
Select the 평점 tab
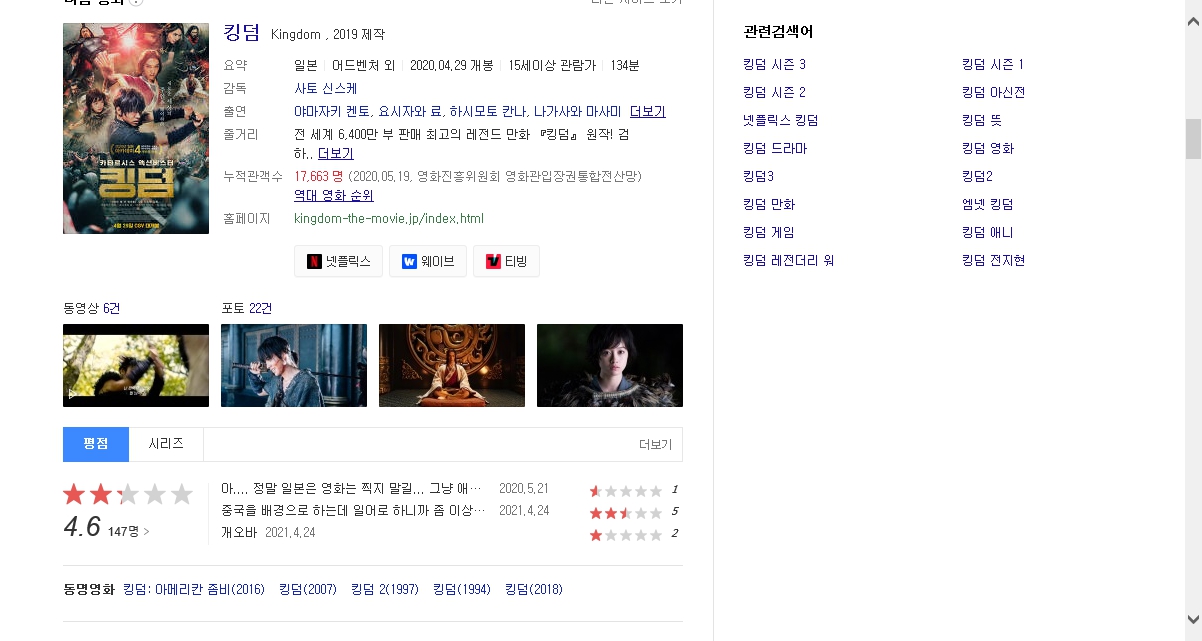pyautogui.click(x=96, y=444)
